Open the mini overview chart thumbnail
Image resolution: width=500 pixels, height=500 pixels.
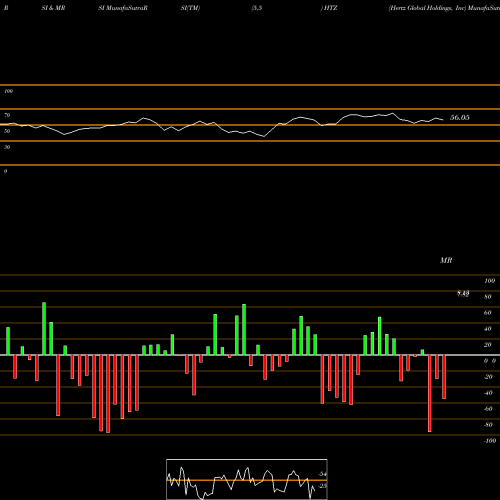pos(247,479)
